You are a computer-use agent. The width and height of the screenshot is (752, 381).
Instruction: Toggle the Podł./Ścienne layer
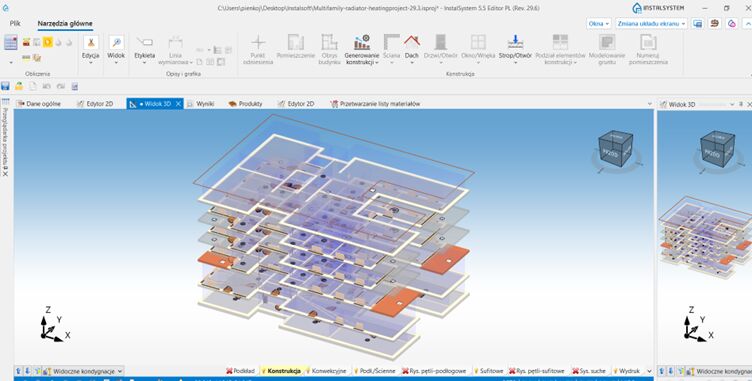tap(375, 371)
